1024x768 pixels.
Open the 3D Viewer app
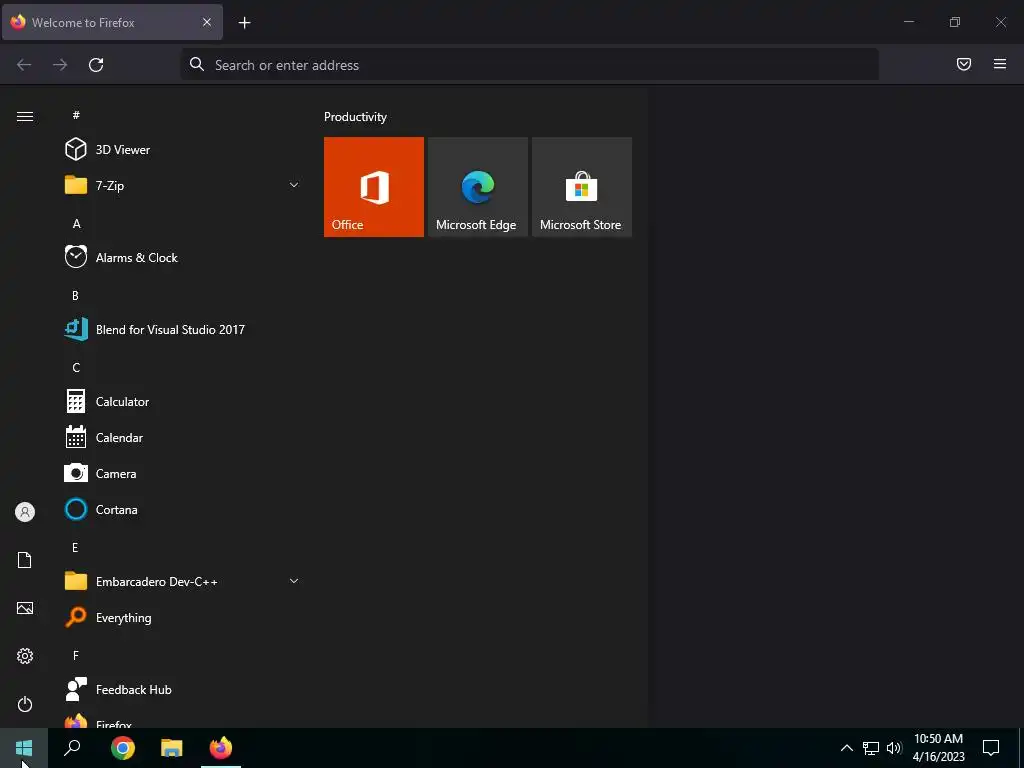[x=183, y=150]
